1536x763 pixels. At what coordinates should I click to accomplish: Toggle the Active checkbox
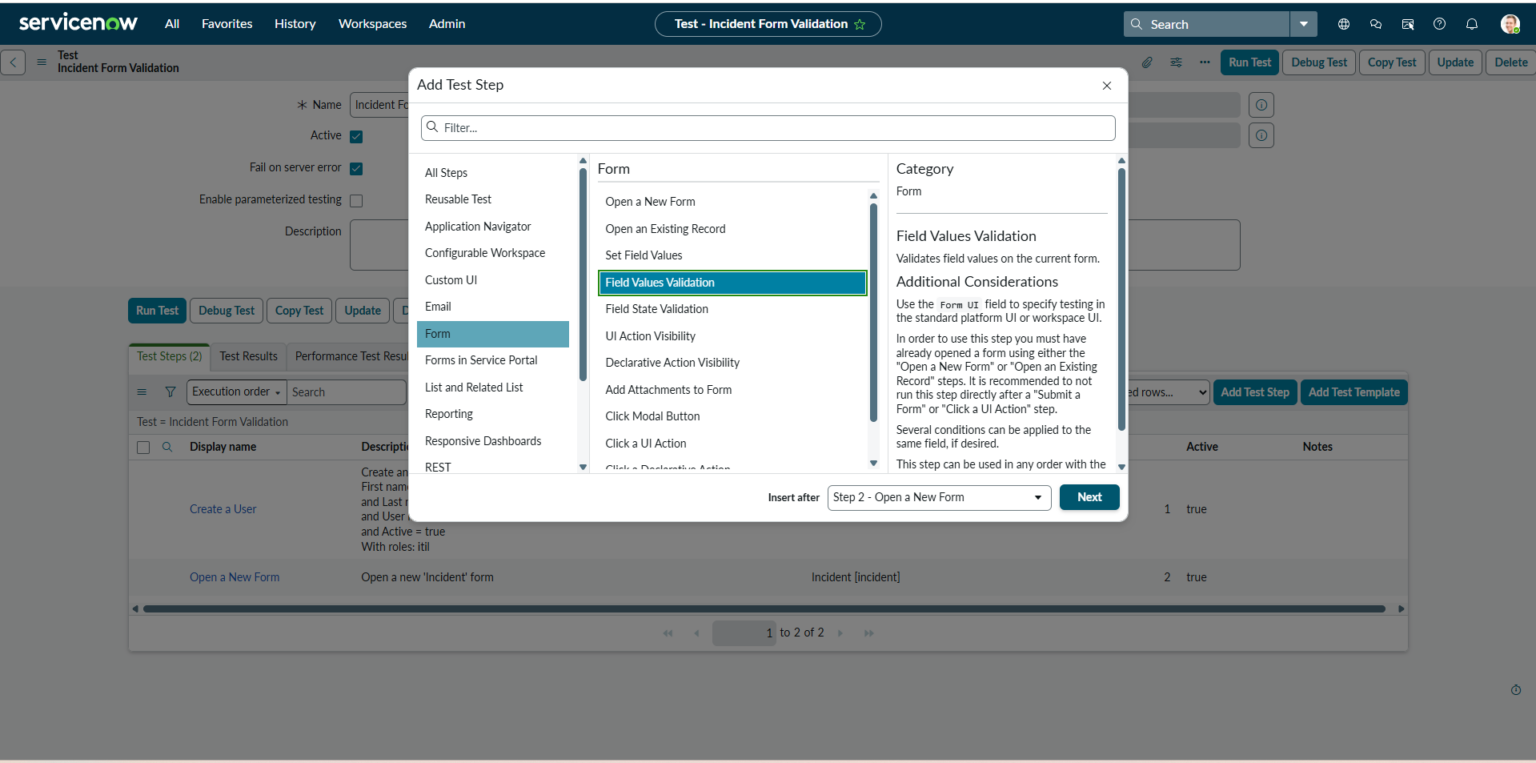(x=356, y=136)
